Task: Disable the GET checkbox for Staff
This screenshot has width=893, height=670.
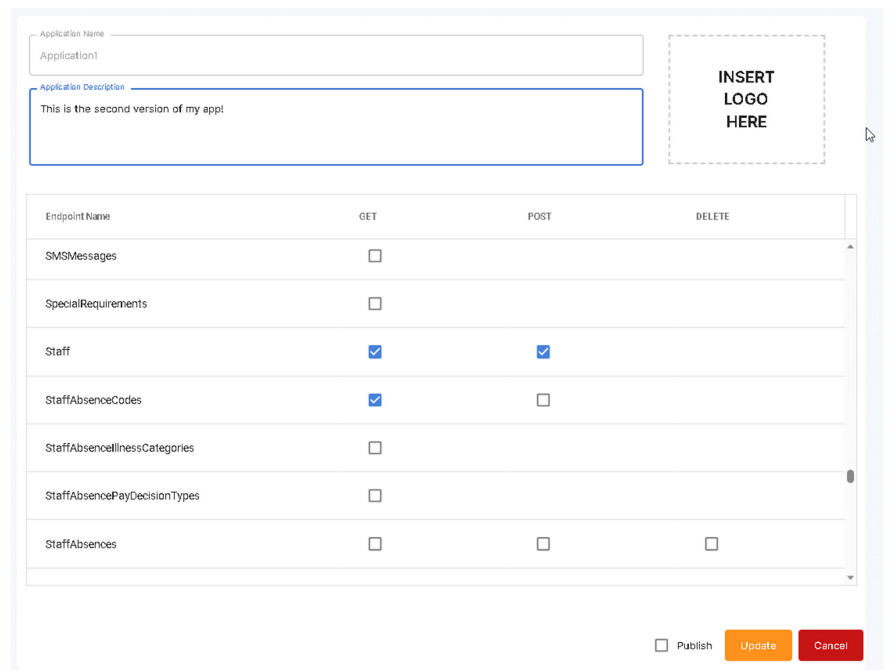Action: (x=375, y=352)
